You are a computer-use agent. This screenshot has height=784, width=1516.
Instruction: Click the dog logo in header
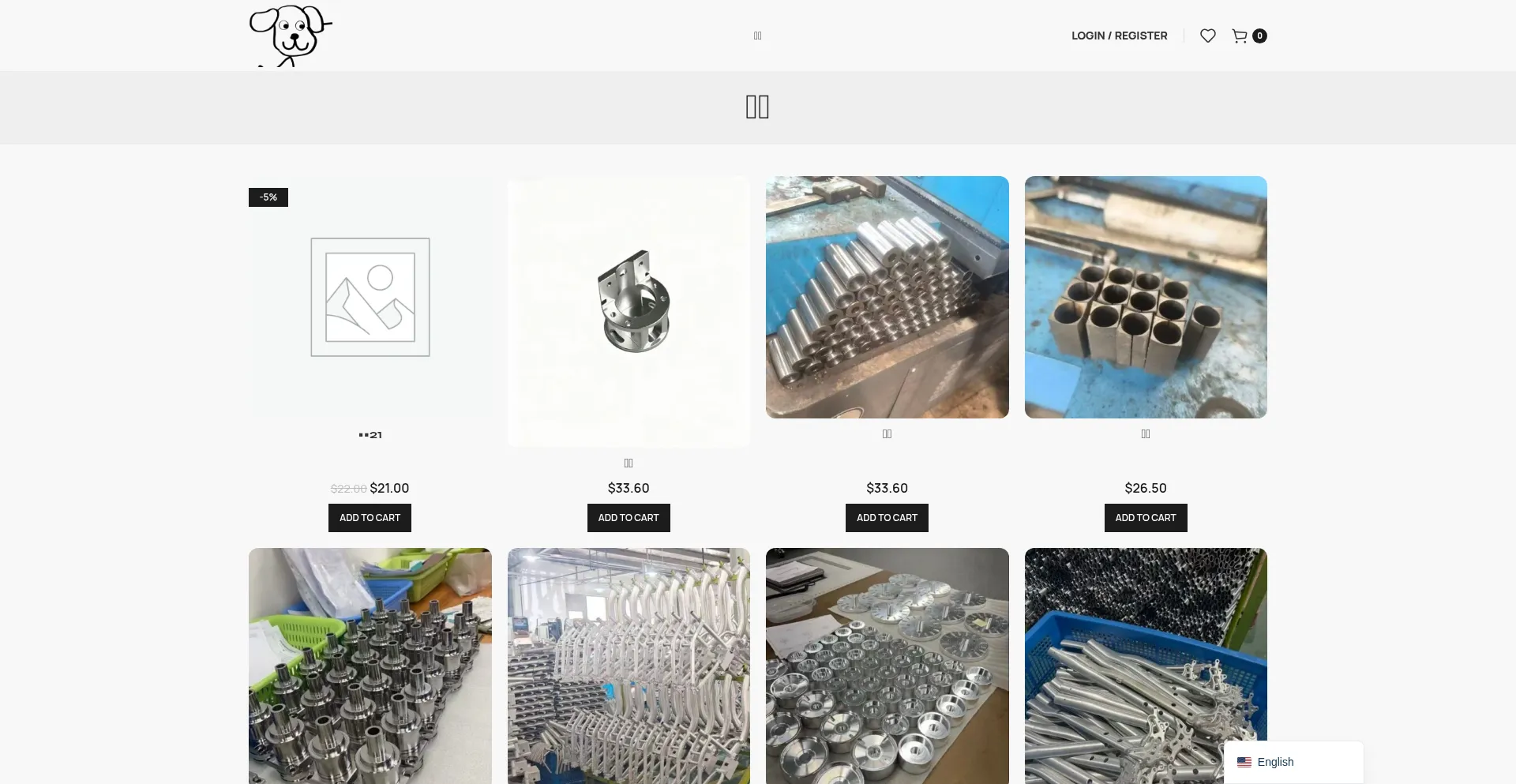click(291, 36)
